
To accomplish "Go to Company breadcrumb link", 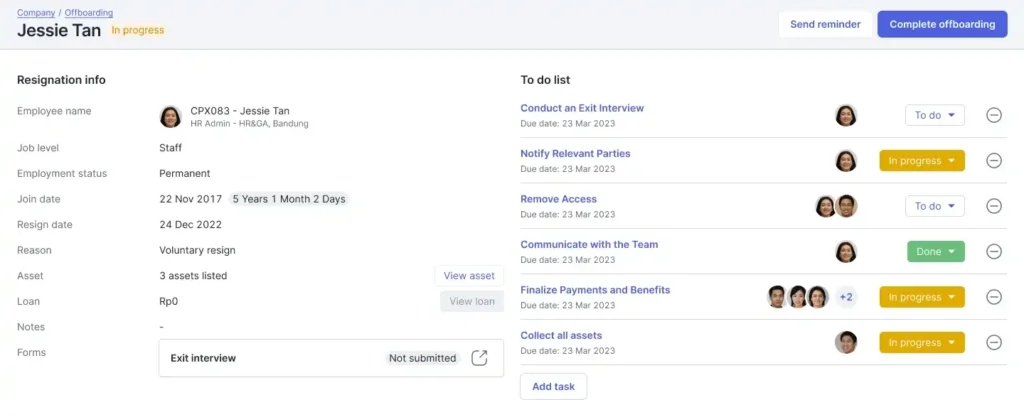I will coord(36,12).
